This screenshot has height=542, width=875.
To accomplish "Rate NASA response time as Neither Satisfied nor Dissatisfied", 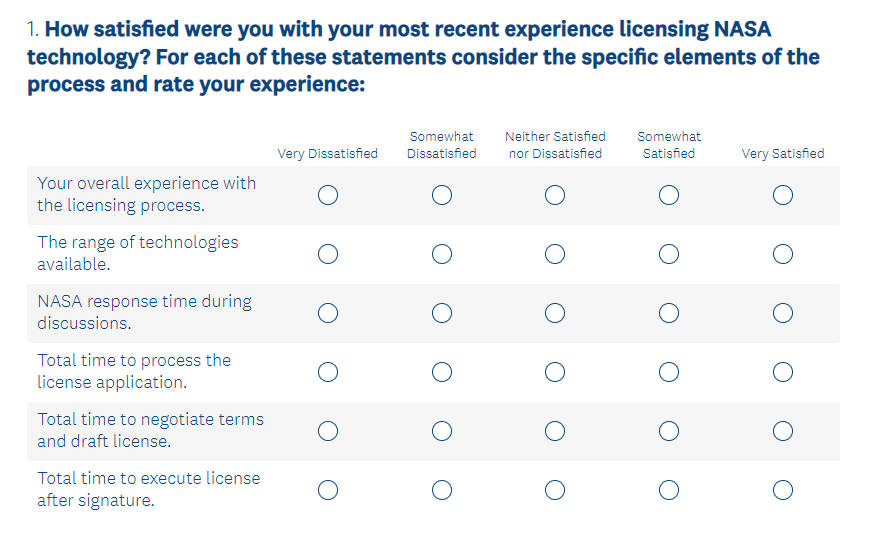I will coord(555,313).
